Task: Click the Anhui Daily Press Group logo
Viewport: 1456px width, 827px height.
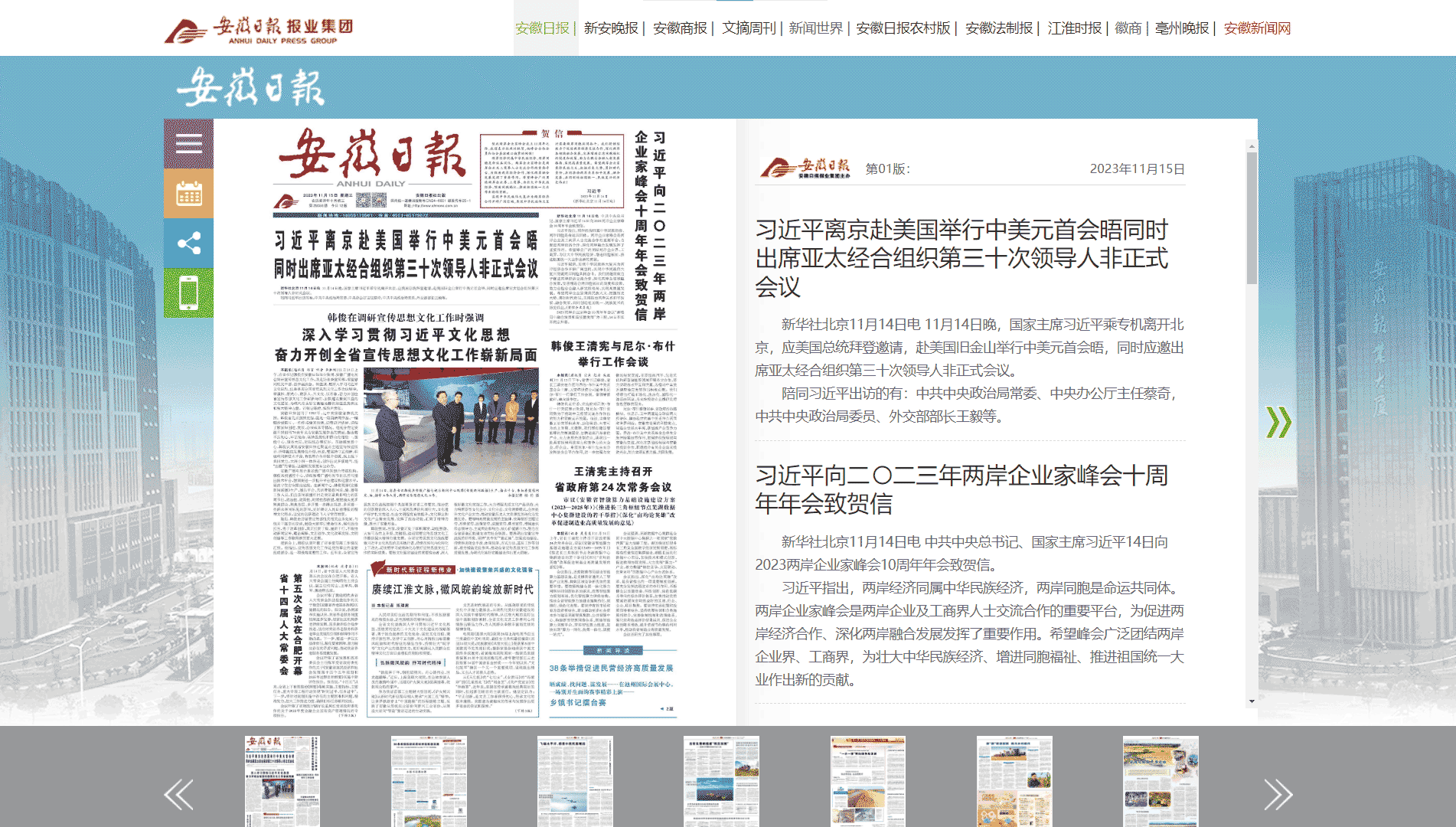Action: [259, 30]
